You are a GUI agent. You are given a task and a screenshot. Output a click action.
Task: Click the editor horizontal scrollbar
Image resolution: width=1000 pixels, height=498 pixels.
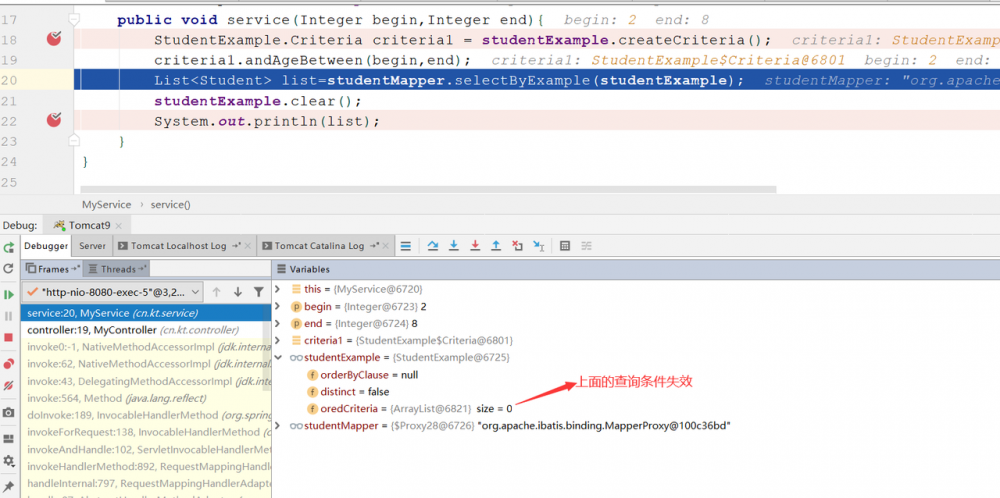pyautogui.click(x=428, y=189)
